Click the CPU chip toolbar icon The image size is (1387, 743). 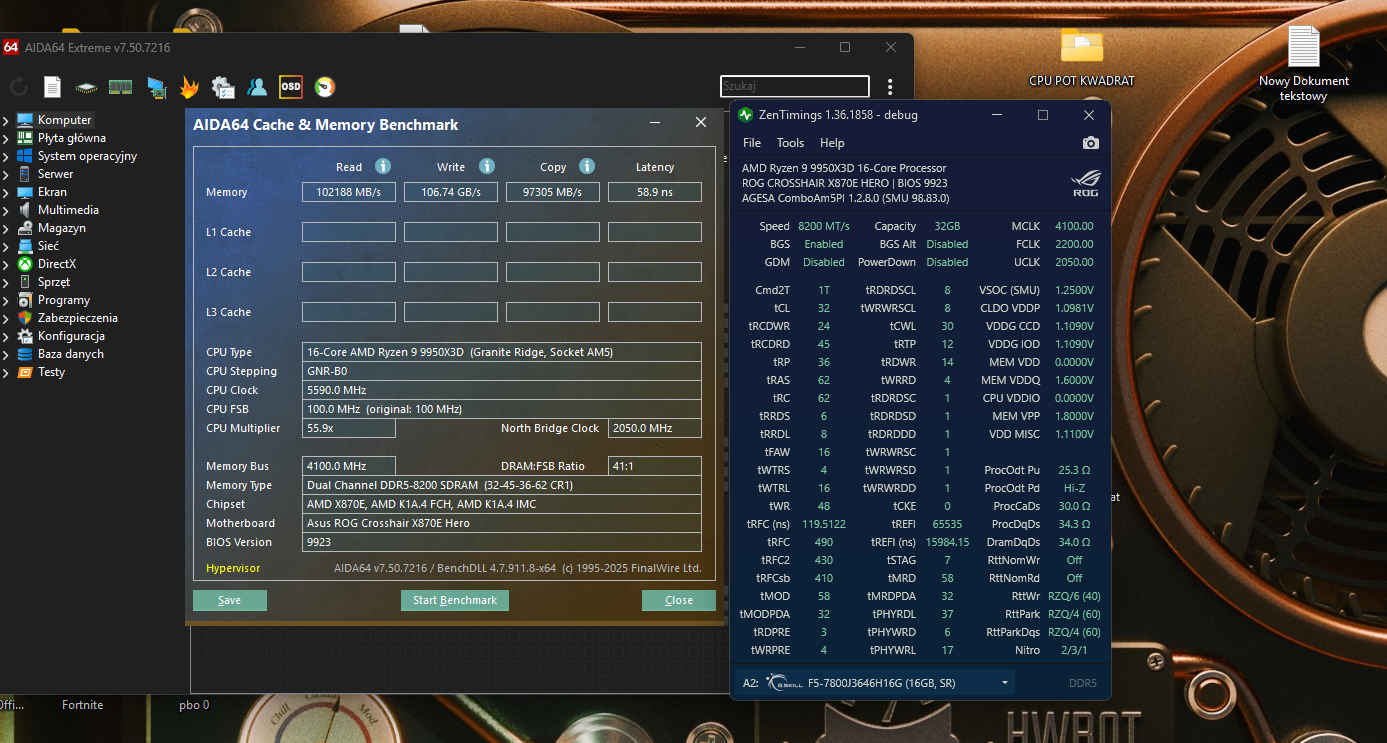point(87,87)
